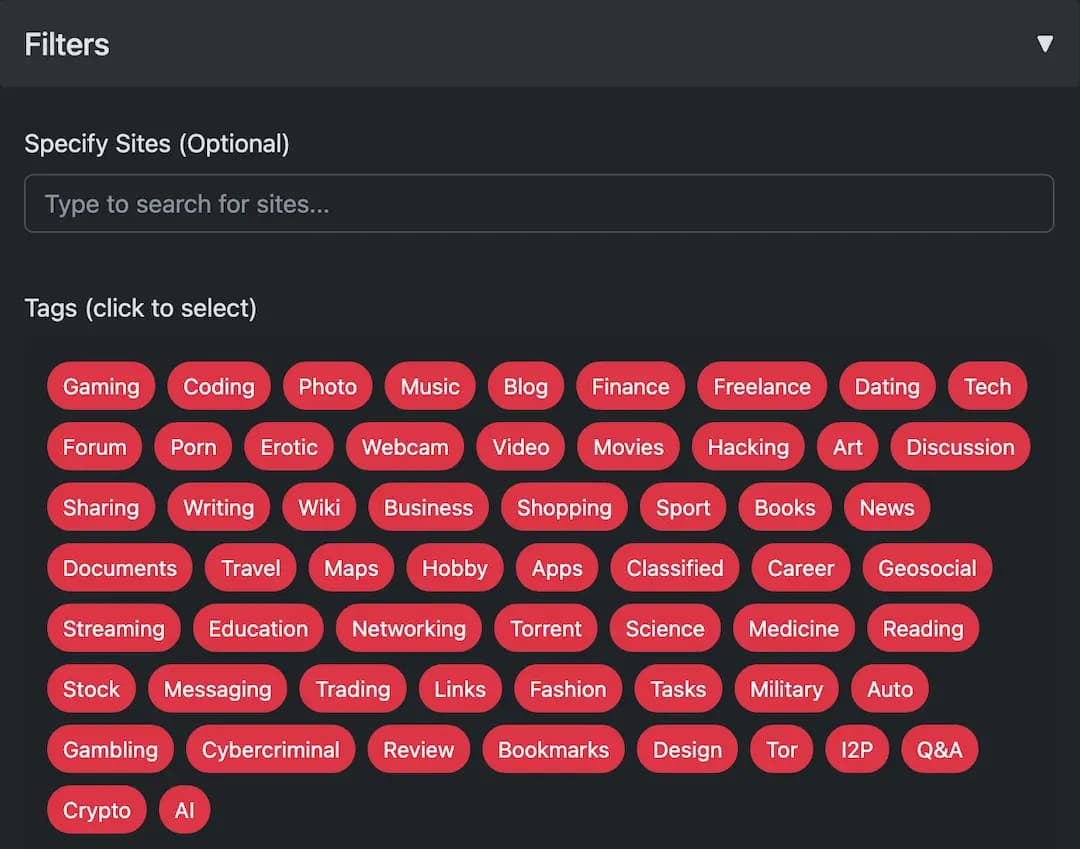Viewport: 1080px width, 849px height.
Task: Select the Geosocial tag
Action: [927, 568]
